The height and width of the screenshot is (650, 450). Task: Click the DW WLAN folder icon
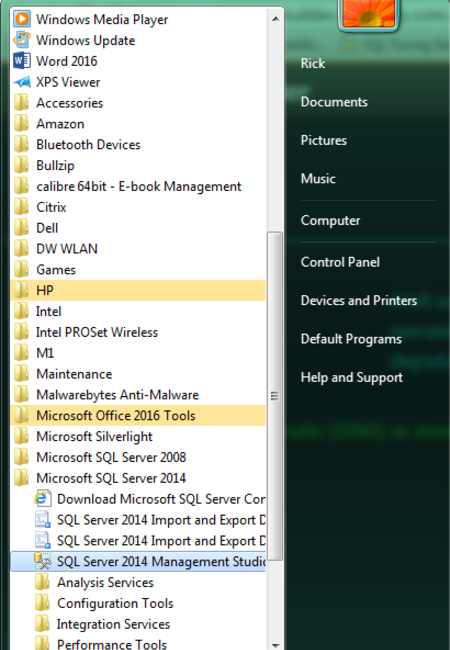(21, 248)
